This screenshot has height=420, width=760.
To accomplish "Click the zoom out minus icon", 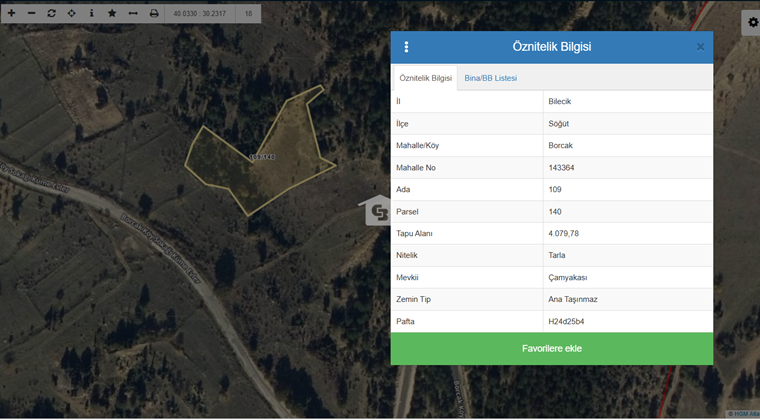I will [x=31, y=13].
